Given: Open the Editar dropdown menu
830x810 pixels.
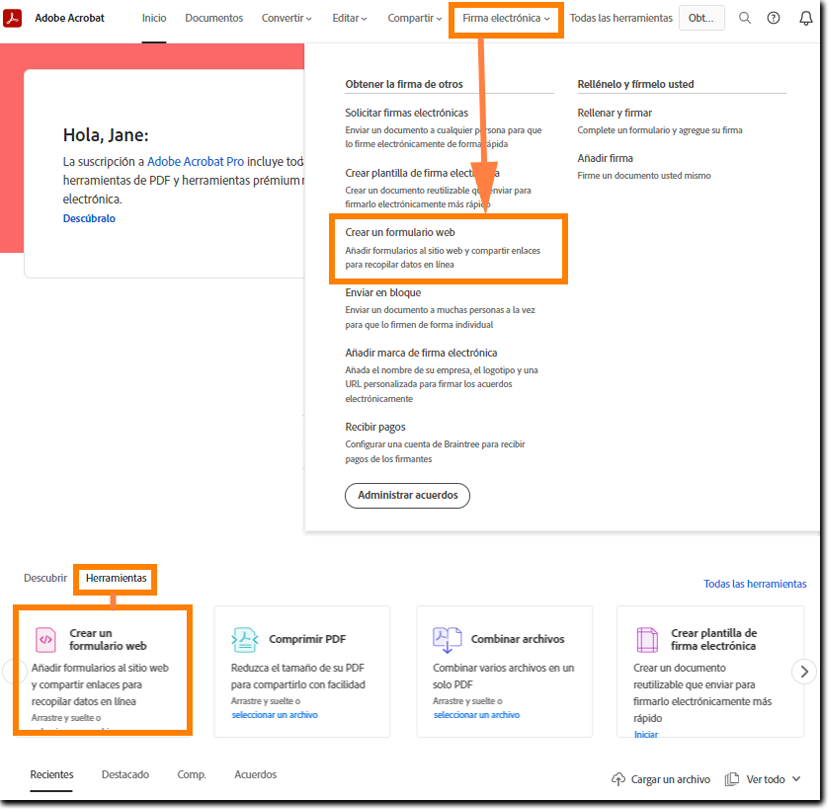Looking at the screenshot, I should tap(348, 17).
